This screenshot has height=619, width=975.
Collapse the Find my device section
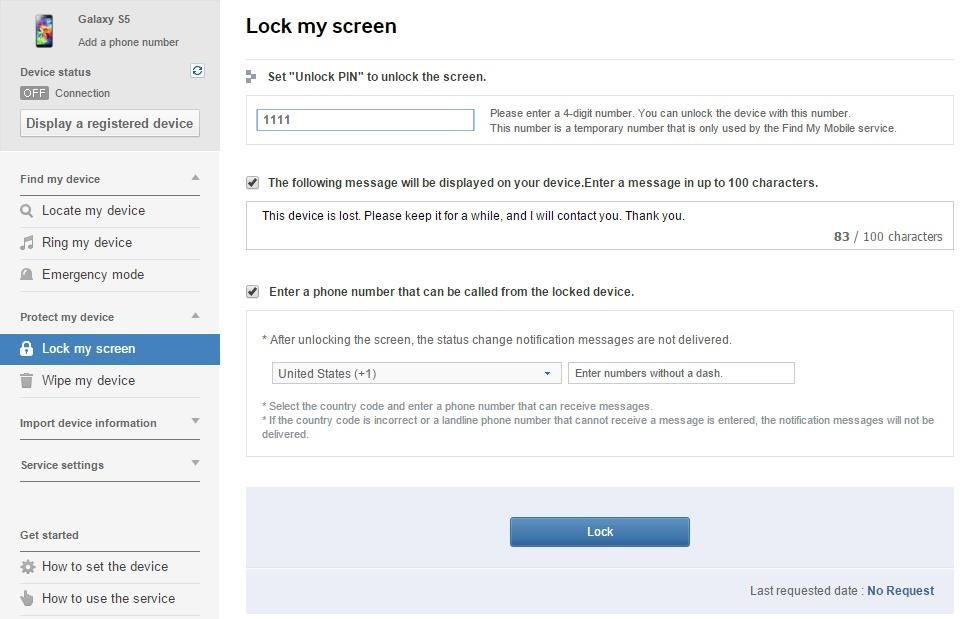point(196,178)
